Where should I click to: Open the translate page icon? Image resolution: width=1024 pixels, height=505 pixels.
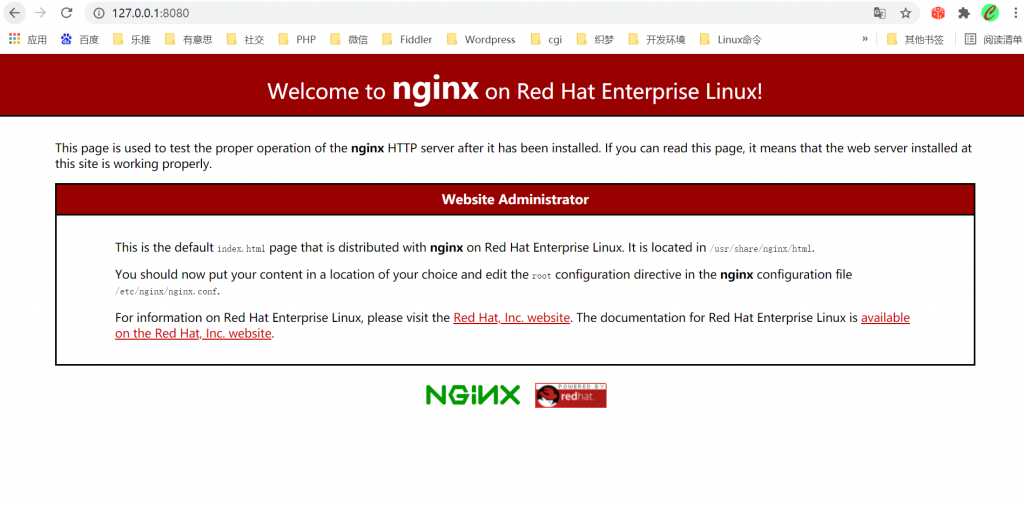[x=880, y=12]
